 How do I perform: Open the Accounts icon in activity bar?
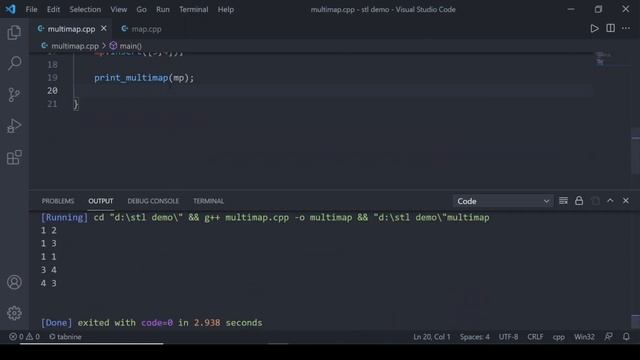click(14, 282)
